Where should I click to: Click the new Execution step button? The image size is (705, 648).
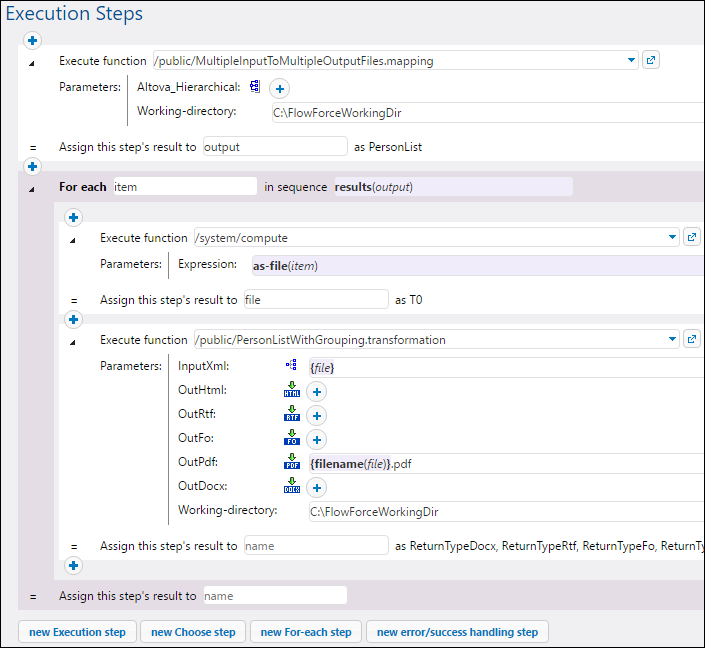(x=77, y=632)
